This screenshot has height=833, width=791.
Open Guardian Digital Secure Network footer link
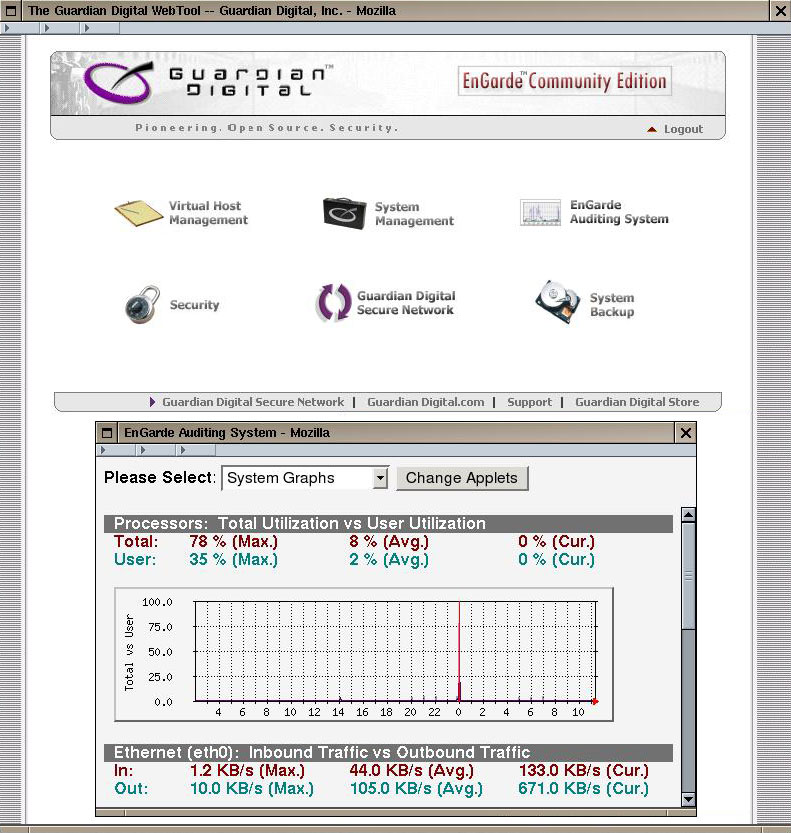click(x=252, y=402)
